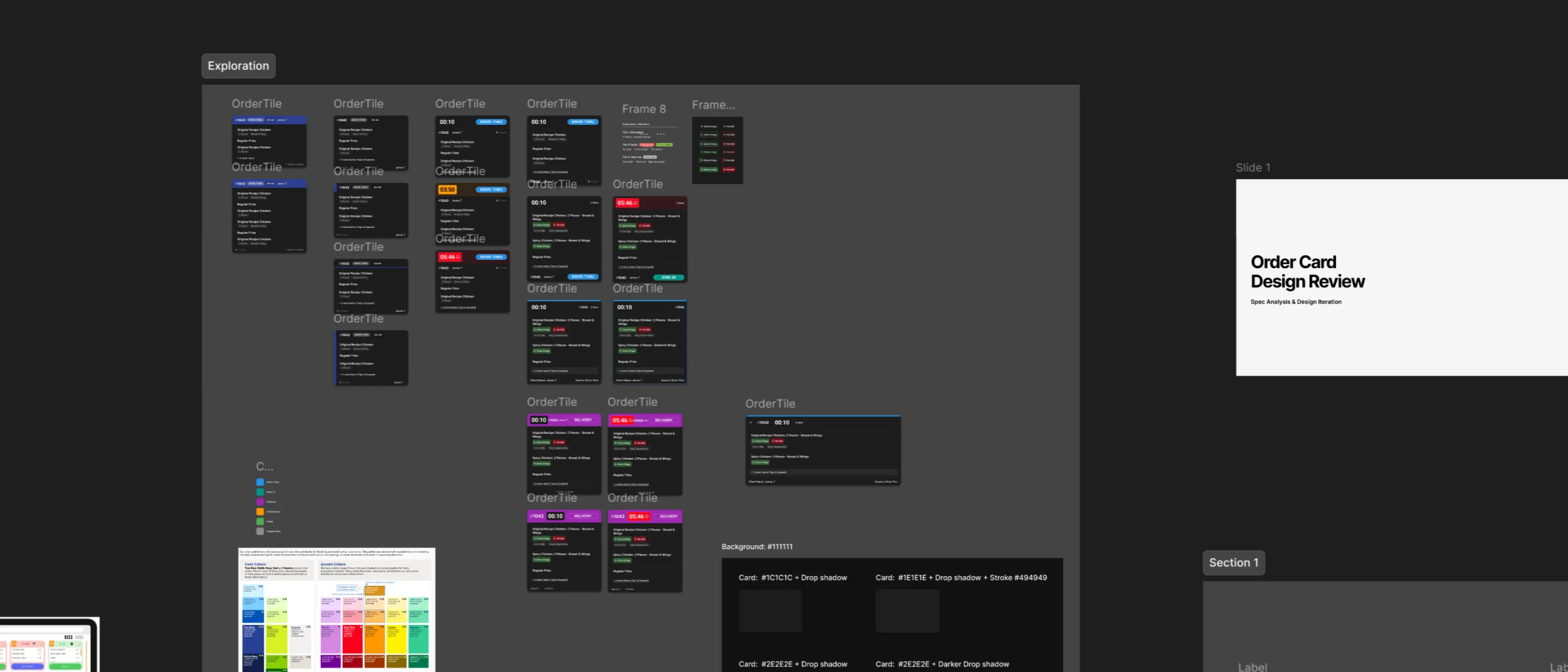Select the card swatch under "#1E1E1E" label
1568x672 pixels.
click(907, 610)
